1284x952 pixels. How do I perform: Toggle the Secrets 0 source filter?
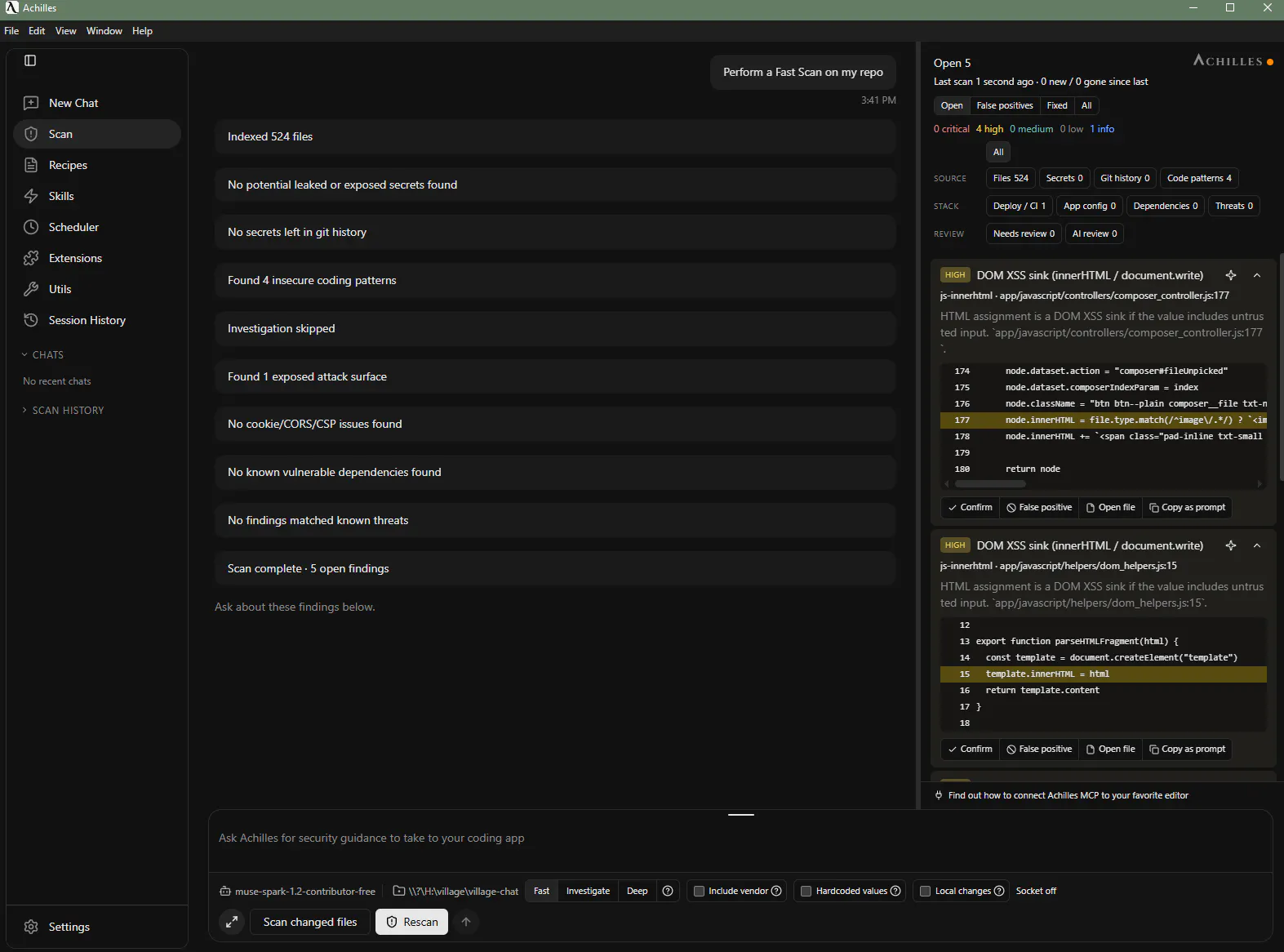(1064, 178)
